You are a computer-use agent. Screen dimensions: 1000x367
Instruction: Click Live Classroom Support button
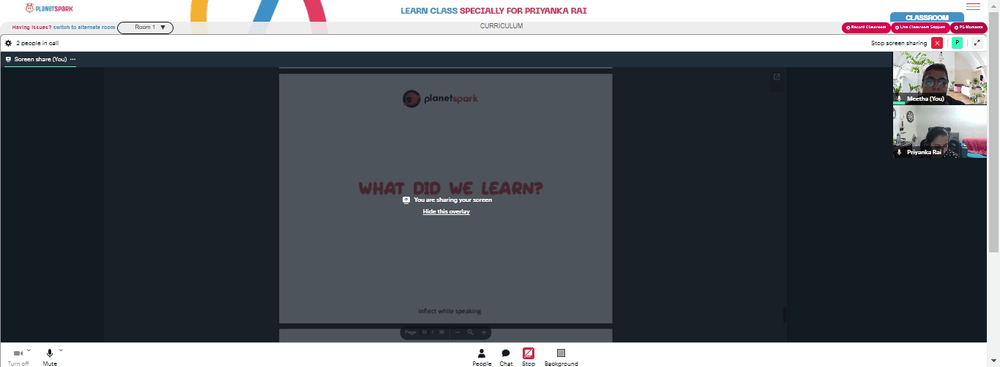pyautogui.click(x=920, y=27)
